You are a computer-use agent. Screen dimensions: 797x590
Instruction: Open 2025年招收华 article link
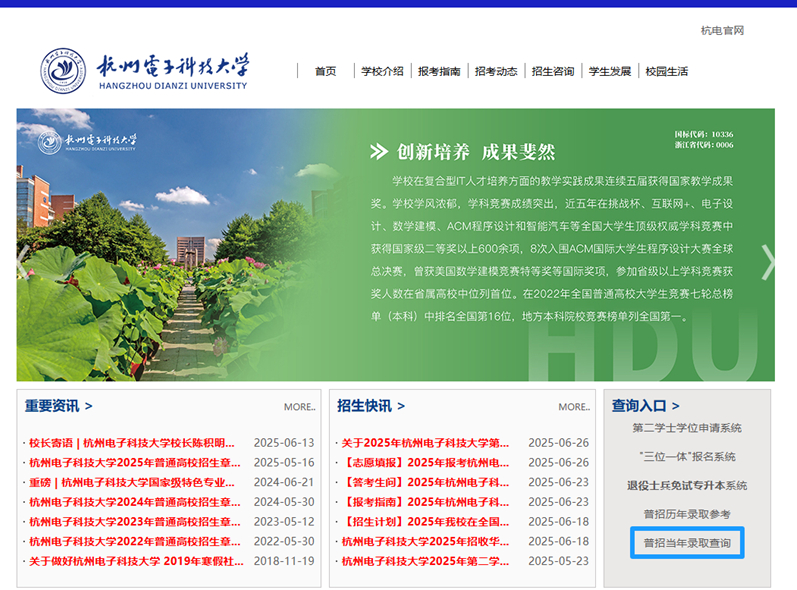(425, 542)
